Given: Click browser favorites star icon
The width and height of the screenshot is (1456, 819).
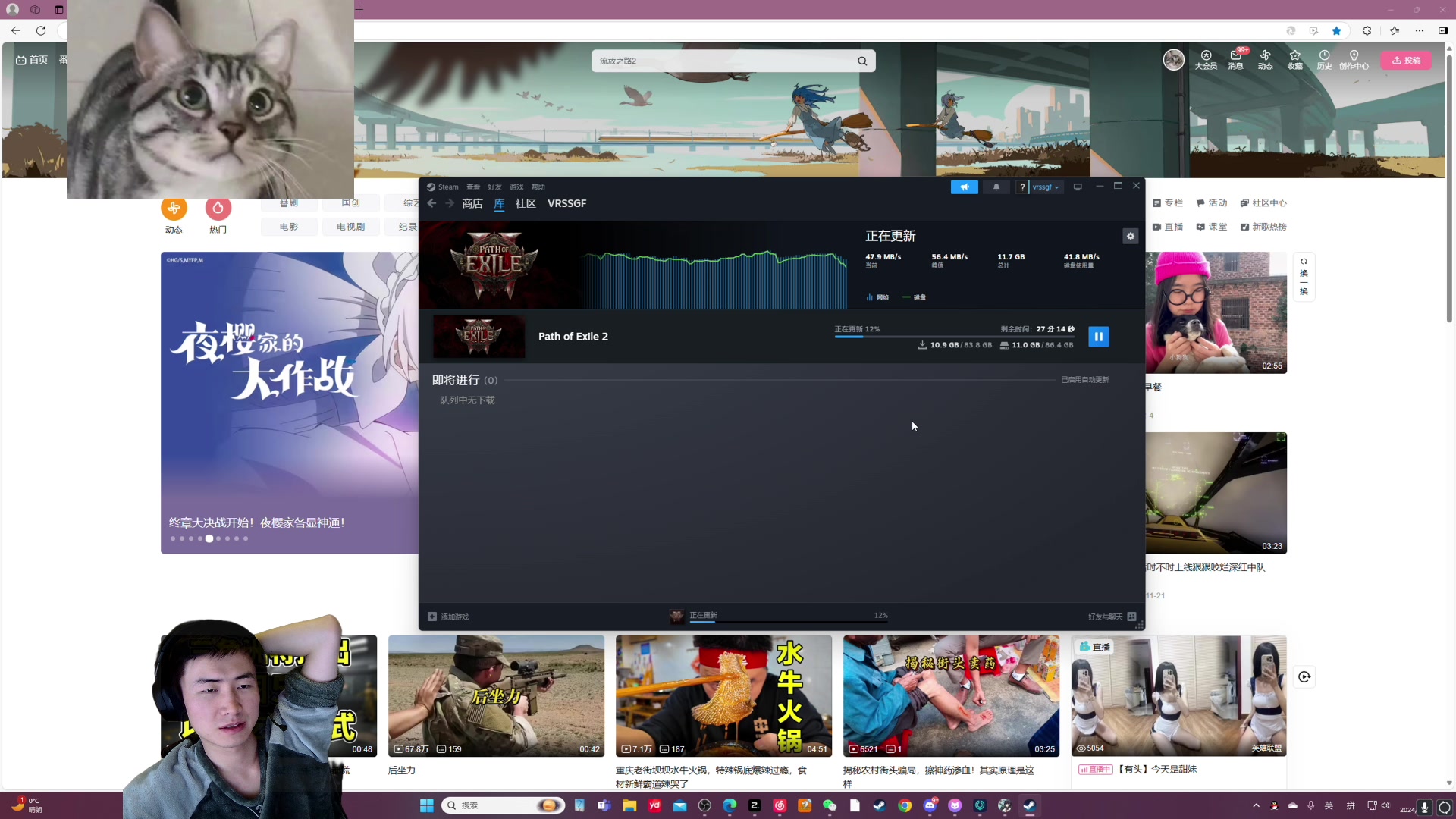Looking at the screenshot, I should [x=1336, y=31].
